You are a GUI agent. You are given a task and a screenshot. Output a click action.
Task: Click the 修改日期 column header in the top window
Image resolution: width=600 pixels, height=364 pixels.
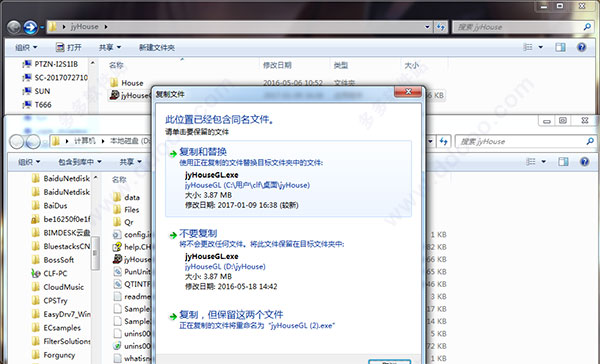277,65
